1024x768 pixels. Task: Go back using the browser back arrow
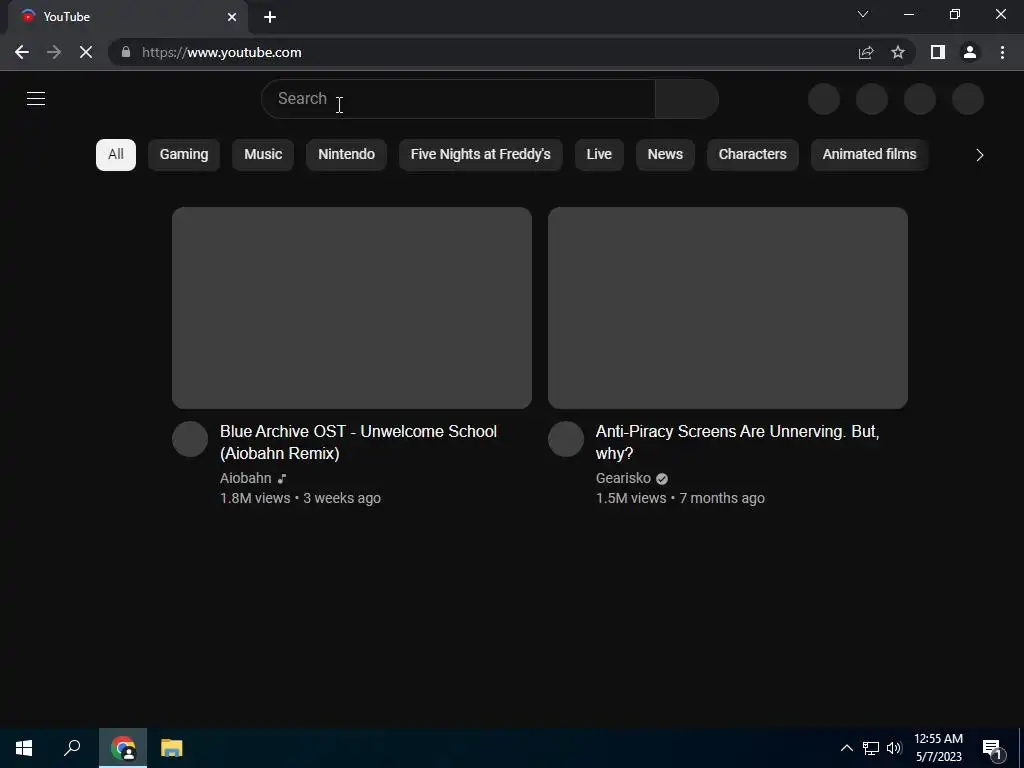tap(22, 52)
